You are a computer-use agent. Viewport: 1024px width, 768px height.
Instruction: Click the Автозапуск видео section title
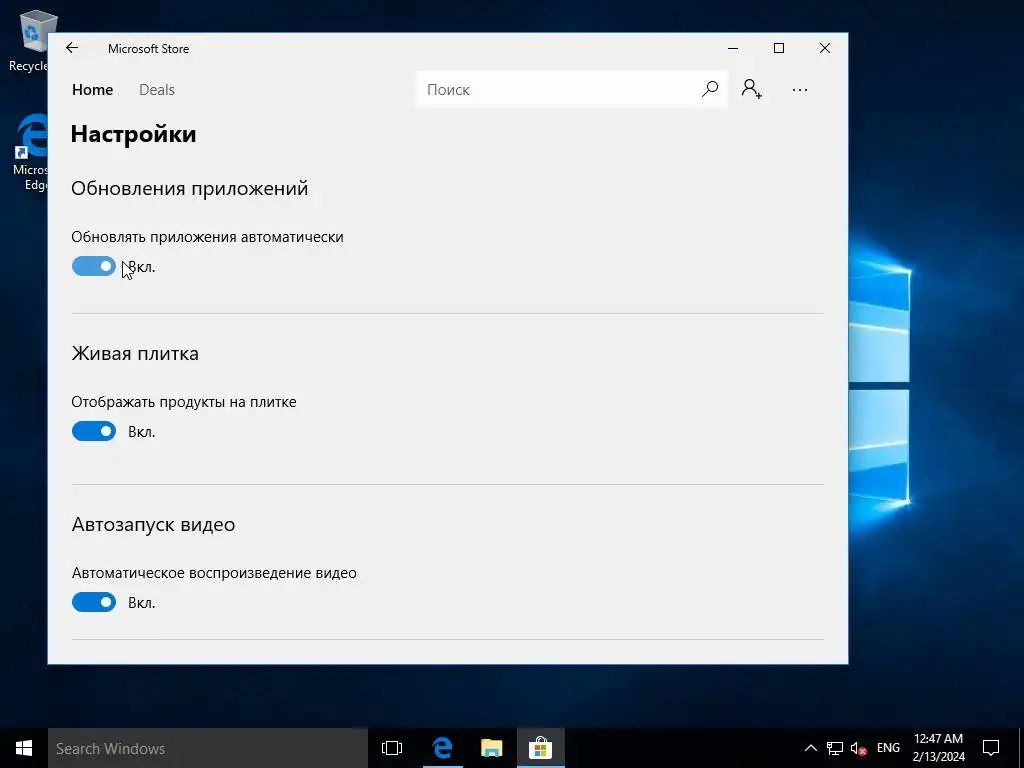click(x=153, y=524)
